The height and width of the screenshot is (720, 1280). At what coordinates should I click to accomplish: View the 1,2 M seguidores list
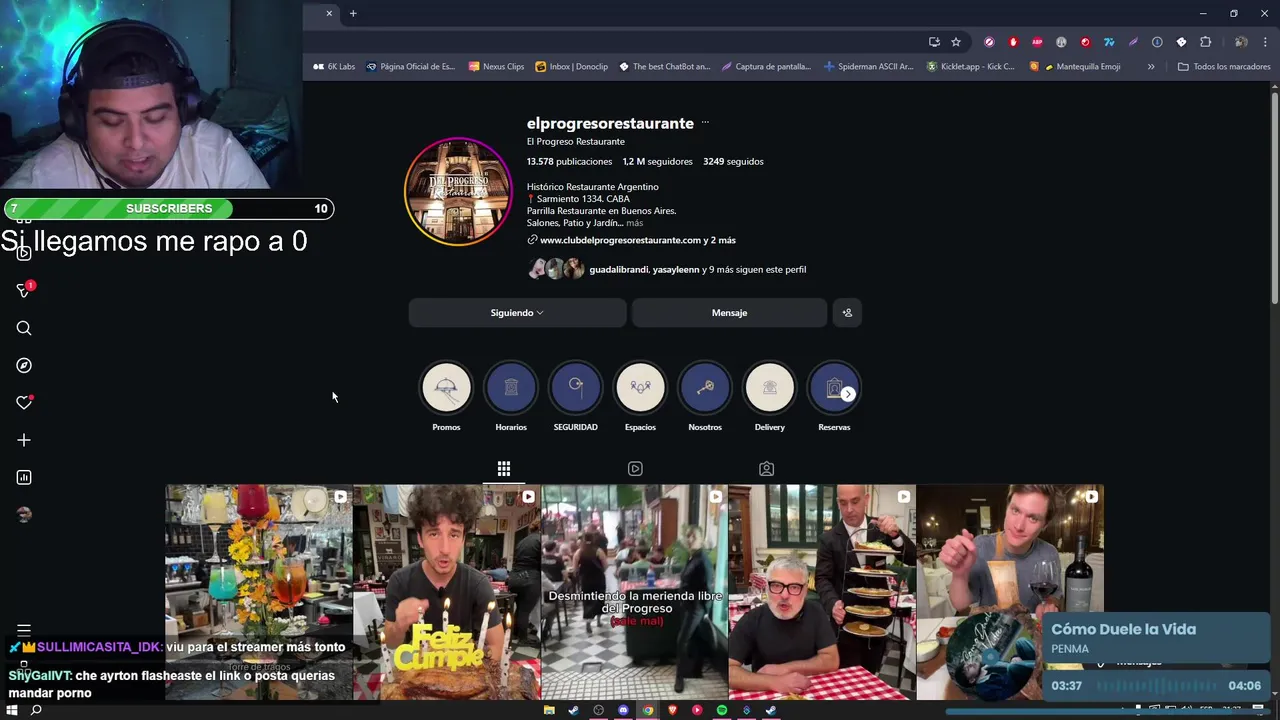click(657, 161)
